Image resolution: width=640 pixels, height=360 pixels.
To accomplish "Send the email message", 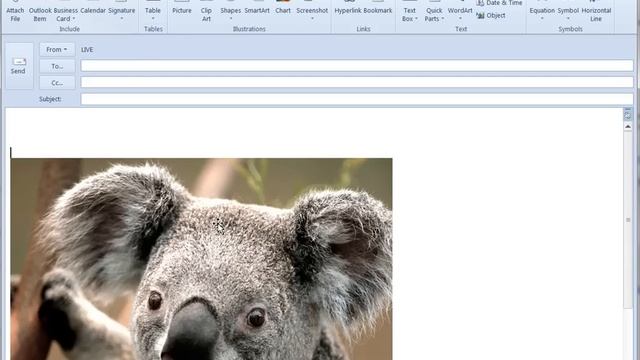I will [19, 66].
